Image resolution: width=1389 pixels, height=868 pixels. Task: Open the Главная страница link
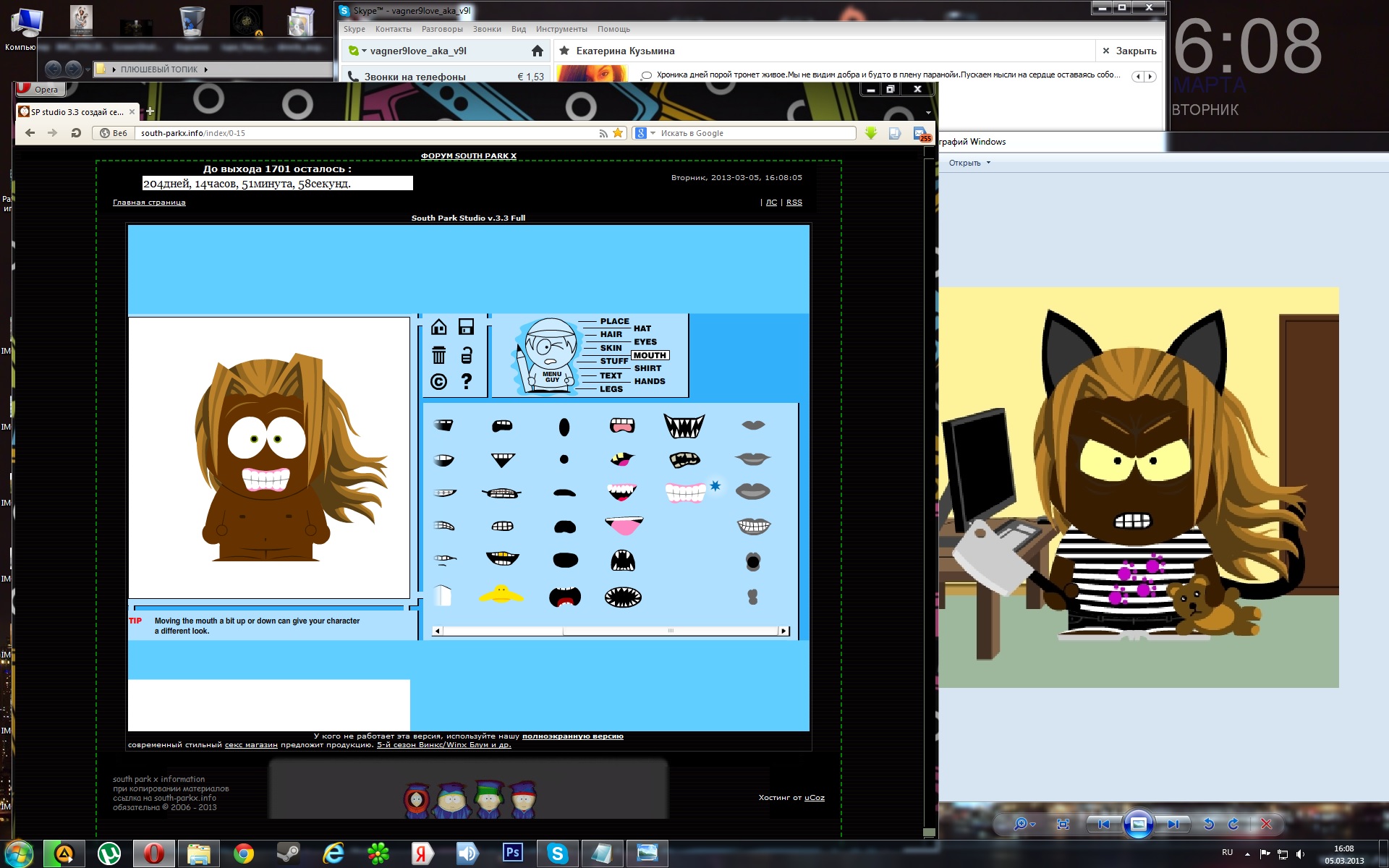click(149, 203)
